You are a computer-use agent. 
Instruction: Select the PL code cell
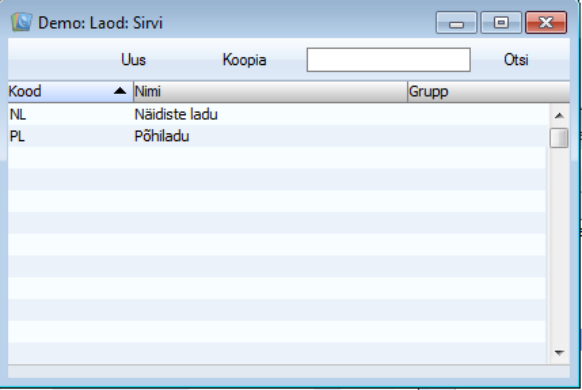pos(17,137)
